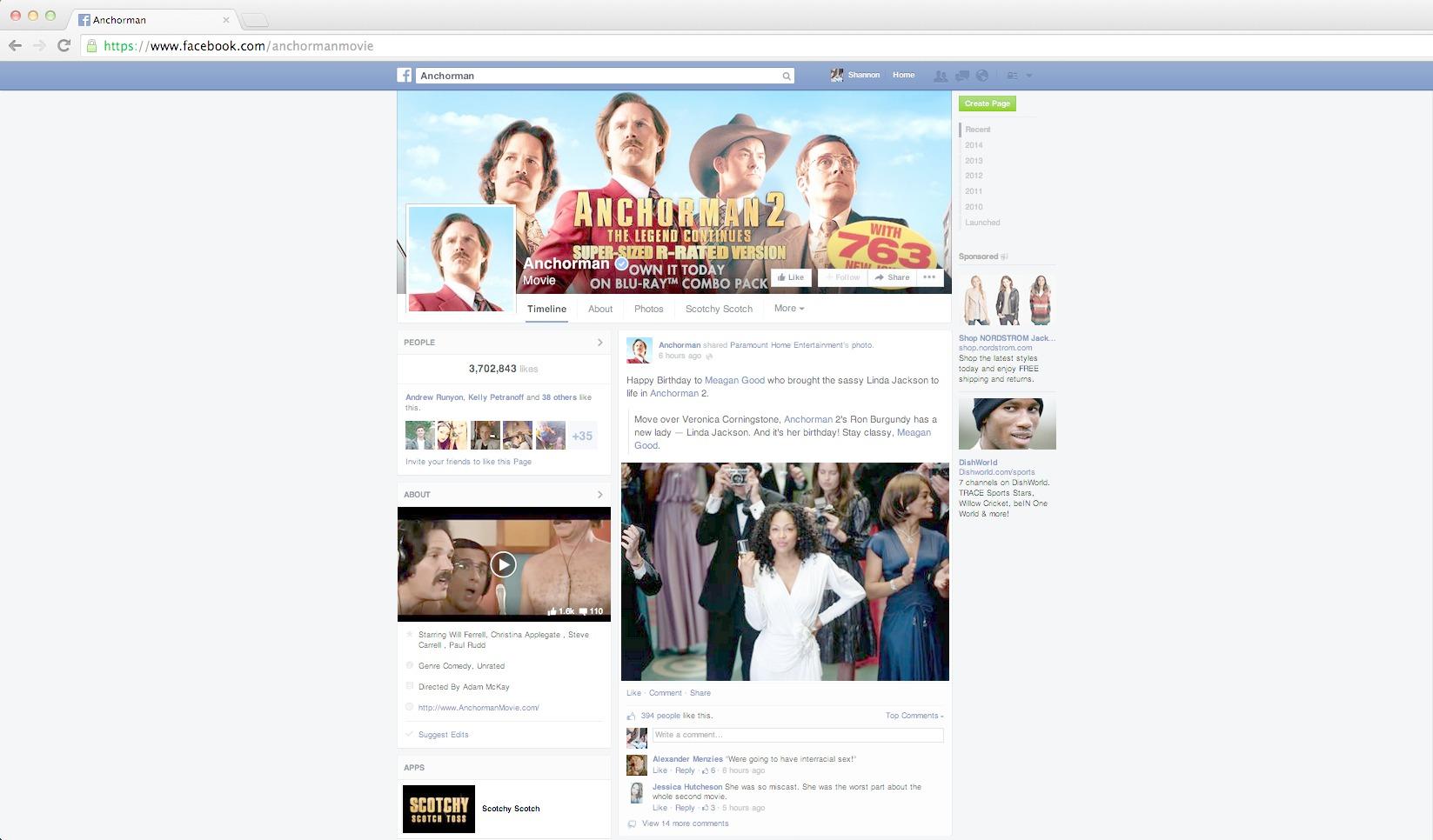
Task: Expand the About section chevron
Action: pyautogui.click(x=599, y=495)
